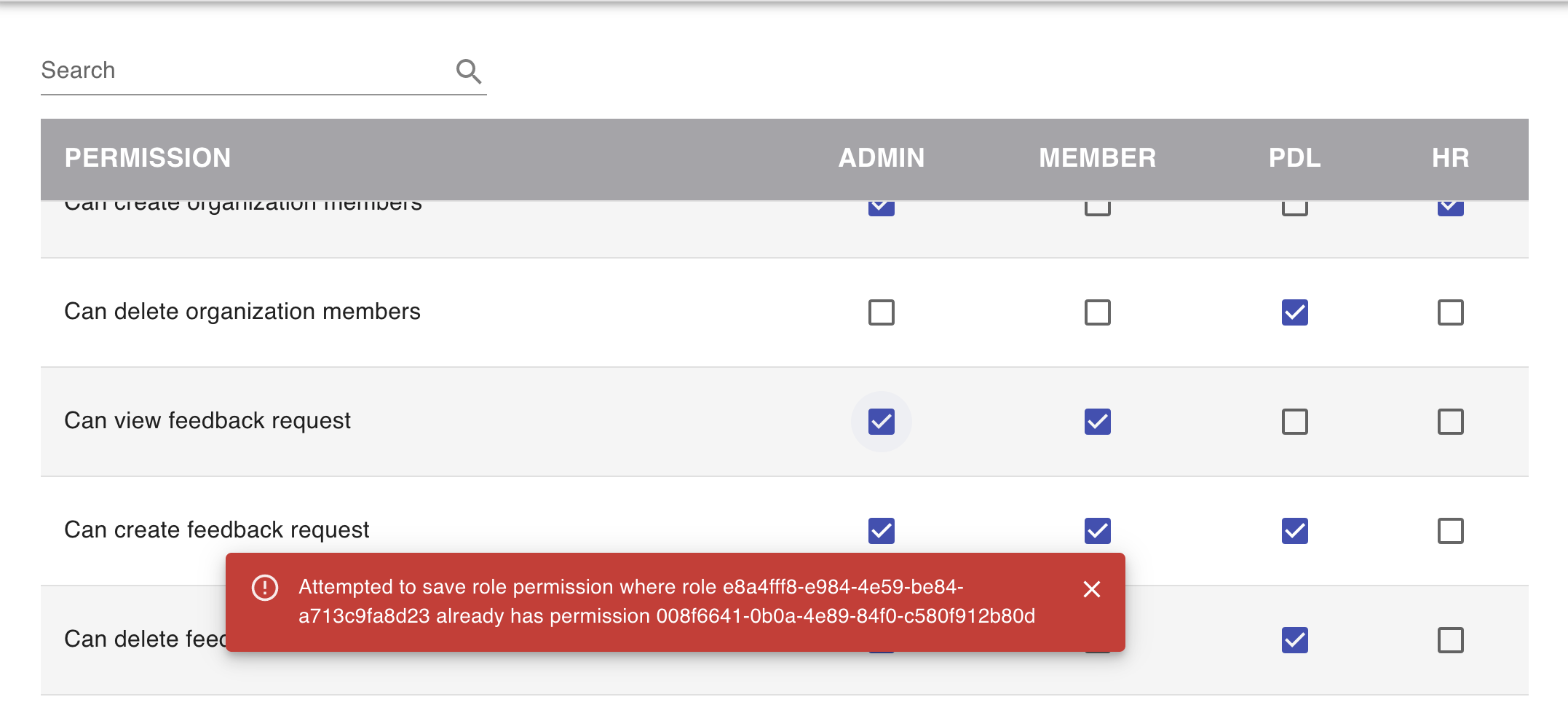
Task: Disable PDL permission for deleting organization members
Action: [x=1295, y=312]
